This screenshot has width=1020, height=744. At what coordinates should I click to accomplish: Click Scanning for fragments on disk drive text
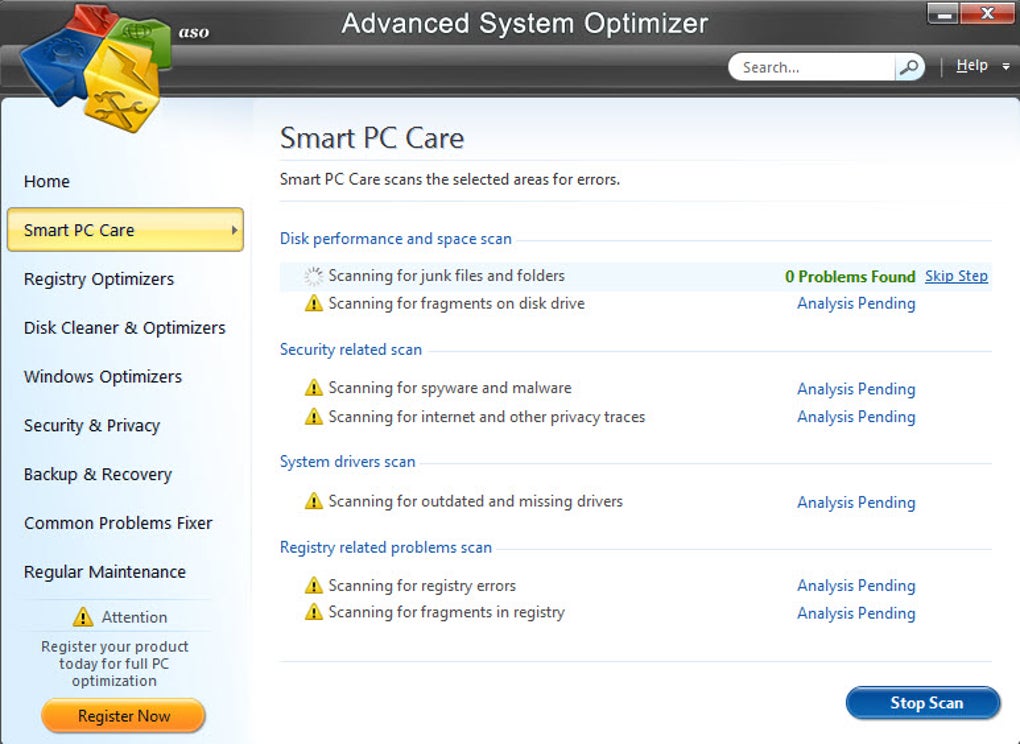(457, 304)
